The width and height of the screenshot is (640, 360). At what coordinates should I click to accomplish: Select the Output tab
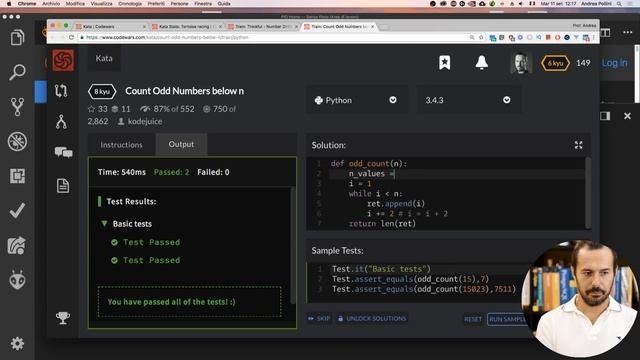181,144
